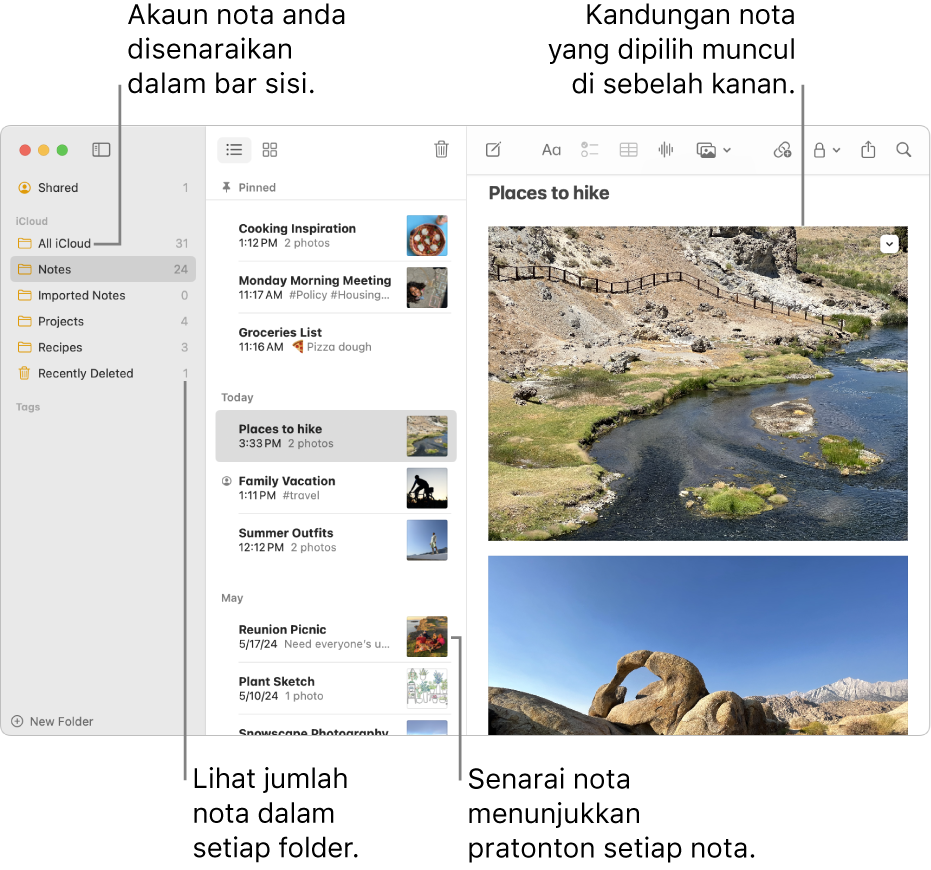Click the add link icon in toolbar

point(782,150)
